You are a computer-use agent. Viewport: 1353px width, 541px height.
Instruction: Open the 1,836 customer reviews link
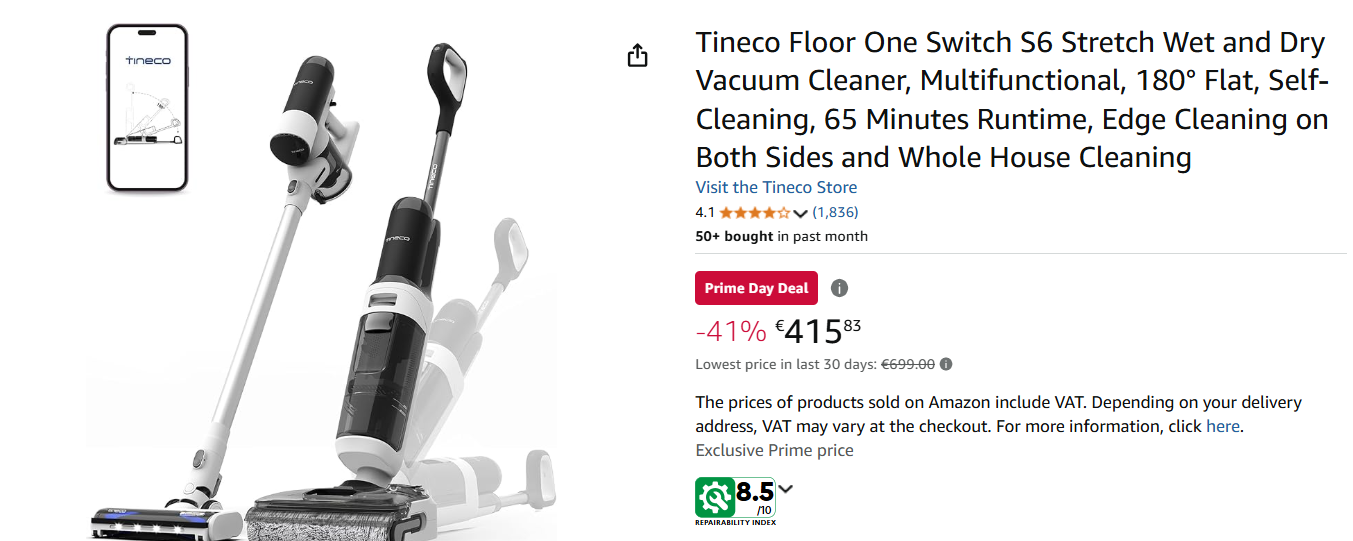point(835,212)
